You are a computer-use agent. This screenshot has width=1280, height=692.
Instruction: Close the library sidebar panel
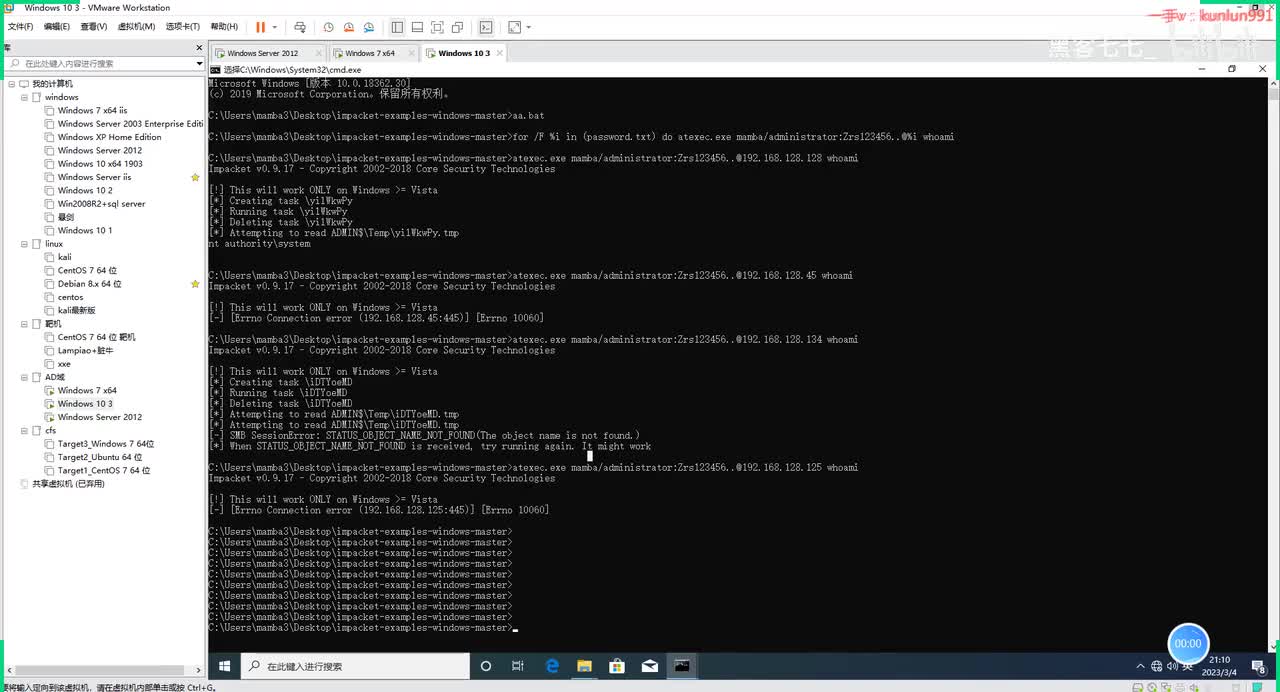pyautogui.click(x=198, y=47)
